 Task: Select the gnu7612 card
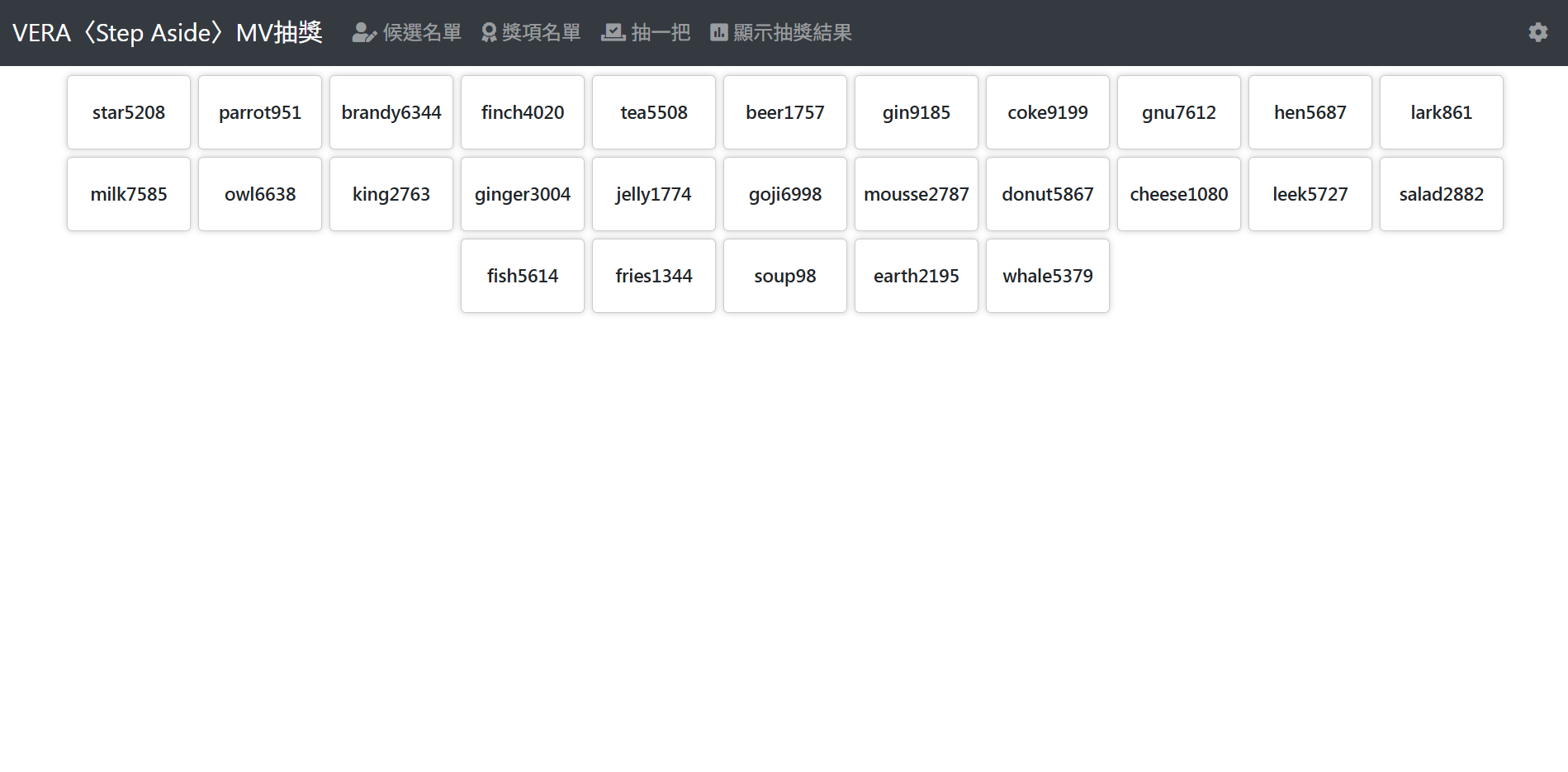[1179, 112]
